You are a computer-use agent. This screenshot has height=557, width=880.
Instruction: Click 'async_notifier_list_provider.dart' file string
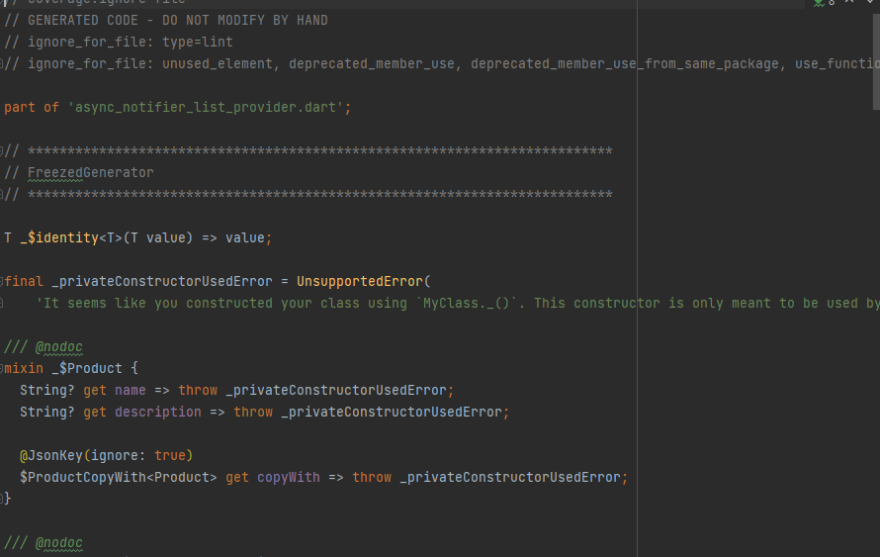[205, 107]
